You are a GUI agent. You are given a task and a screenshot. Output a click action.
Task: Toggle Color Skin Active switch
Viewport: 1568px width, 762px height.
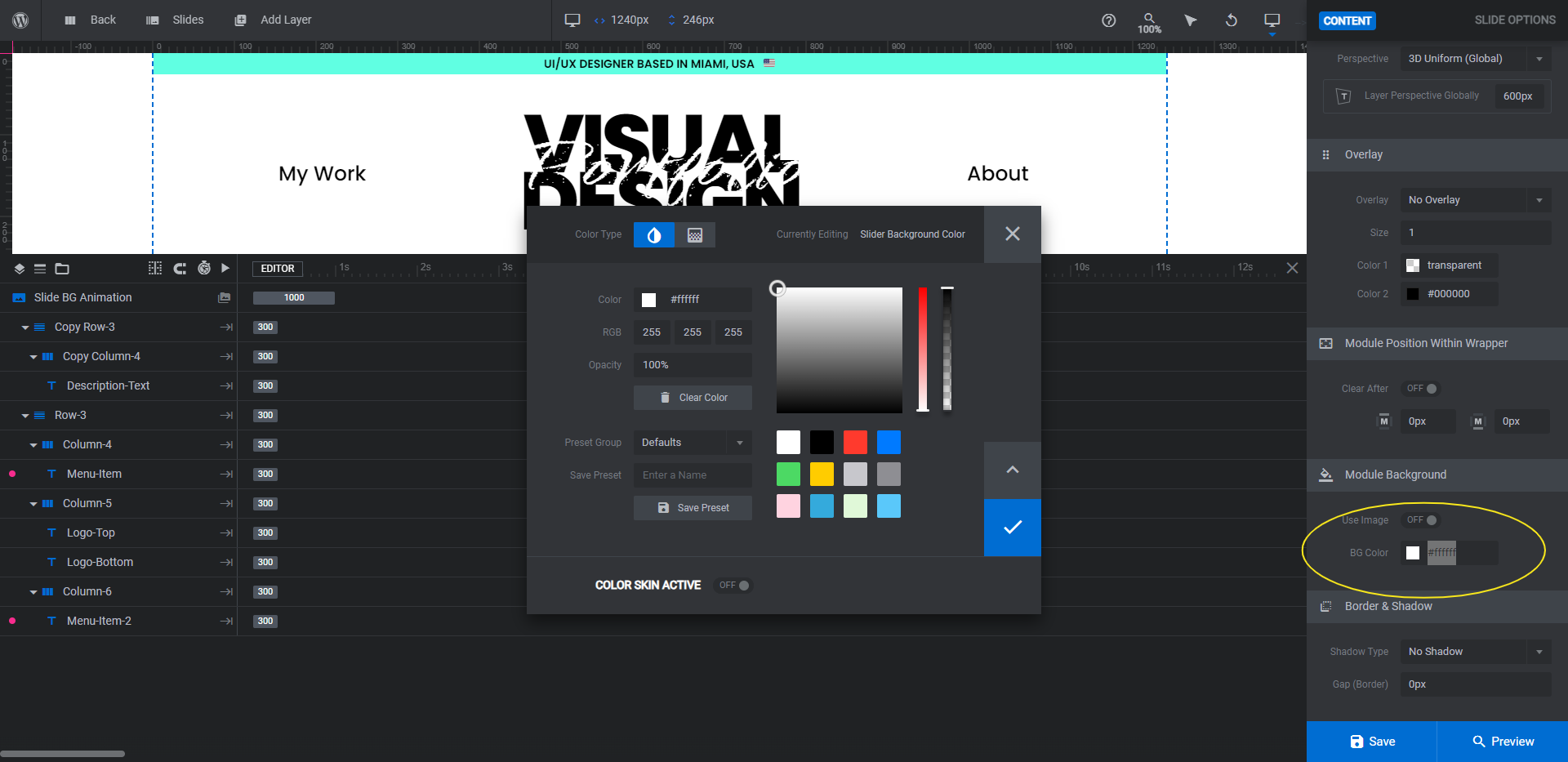pyautogui.click(x=734, y=586)
